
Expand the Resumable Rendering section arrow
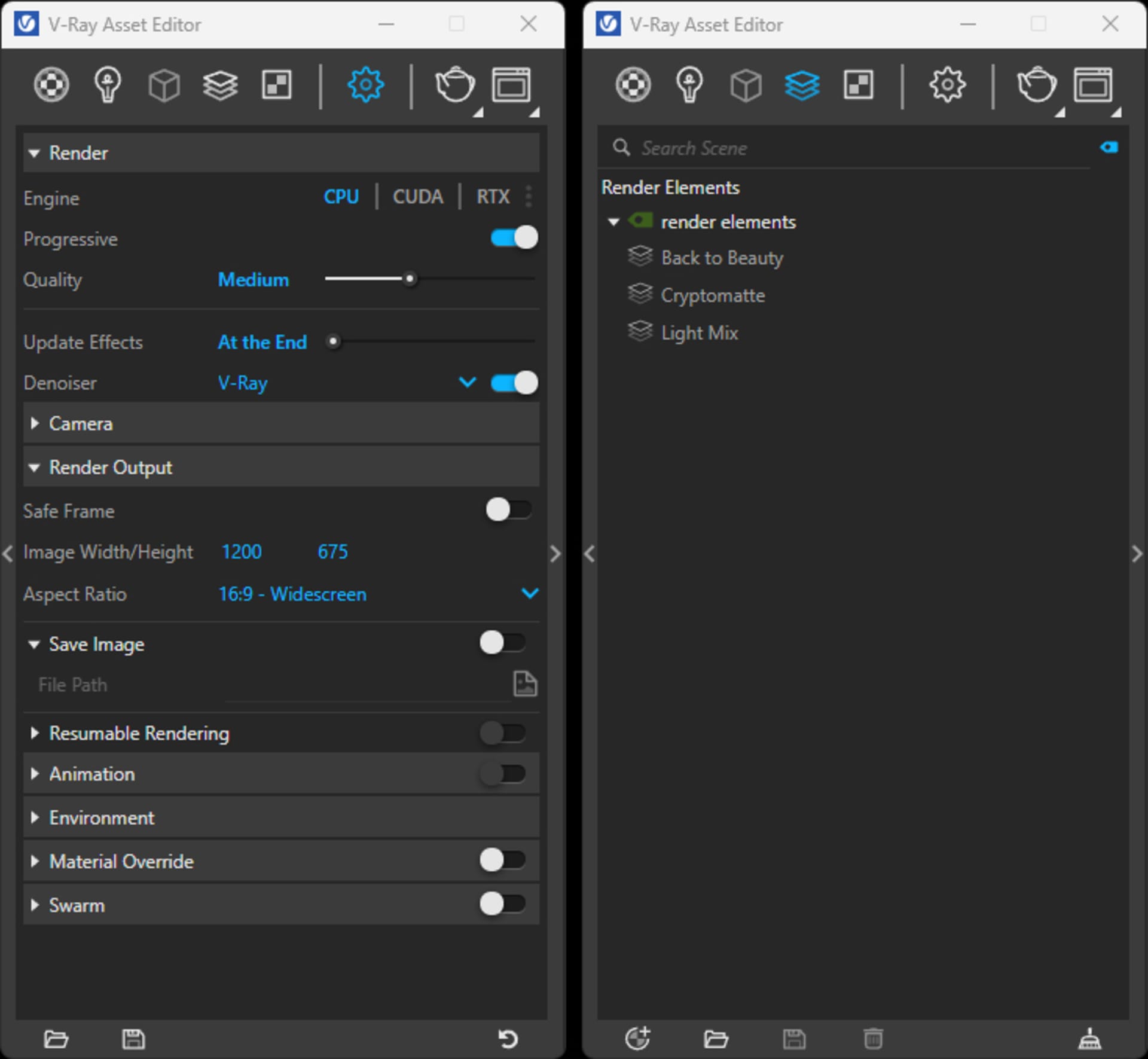[35, 733]
